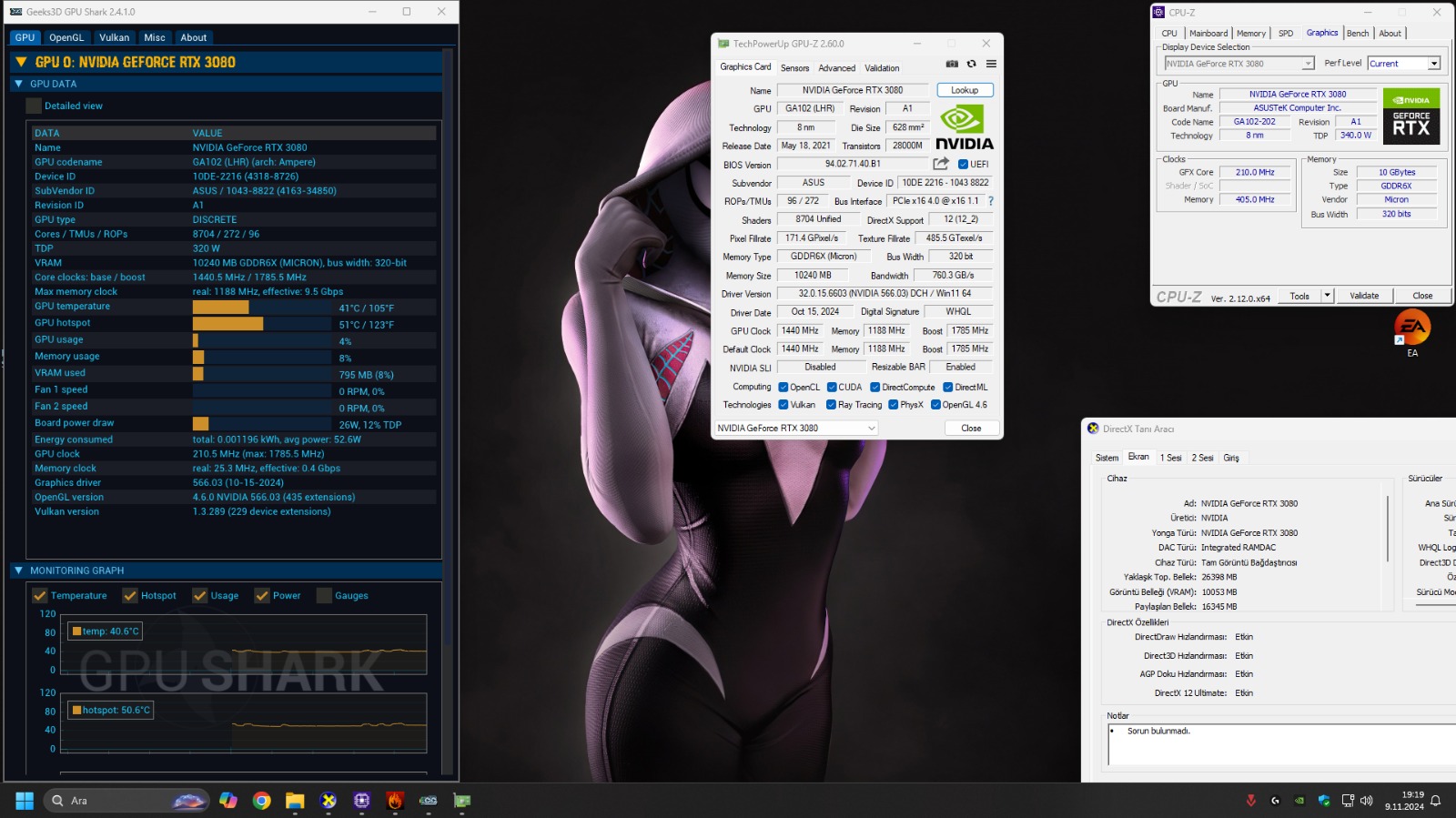This screenshot has height=818, width=1456.
Task: Click the Ara search box in the taskbar
Action: click(126, 801)
